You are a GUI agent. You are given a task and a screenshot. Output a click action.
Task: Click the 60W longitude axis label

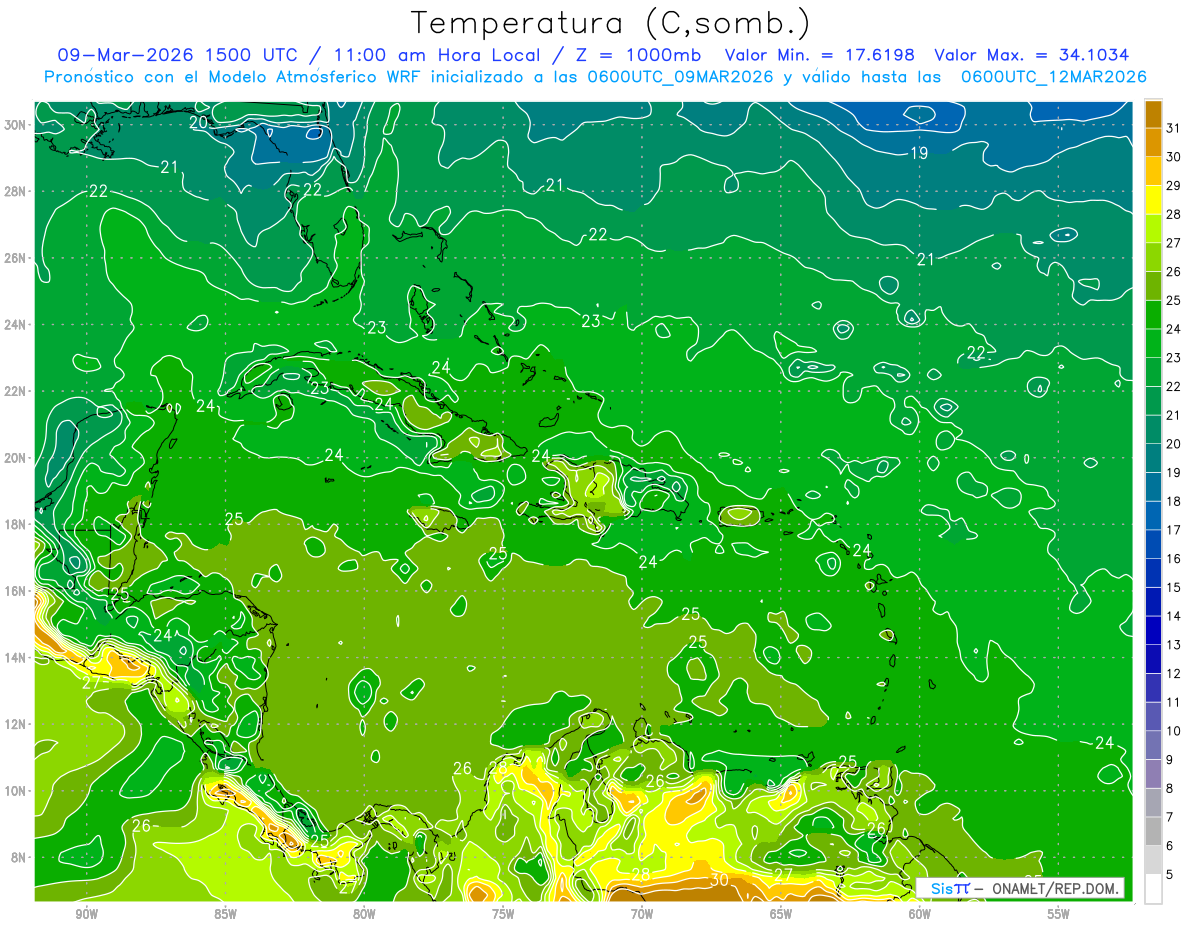[x=920, y=915]
